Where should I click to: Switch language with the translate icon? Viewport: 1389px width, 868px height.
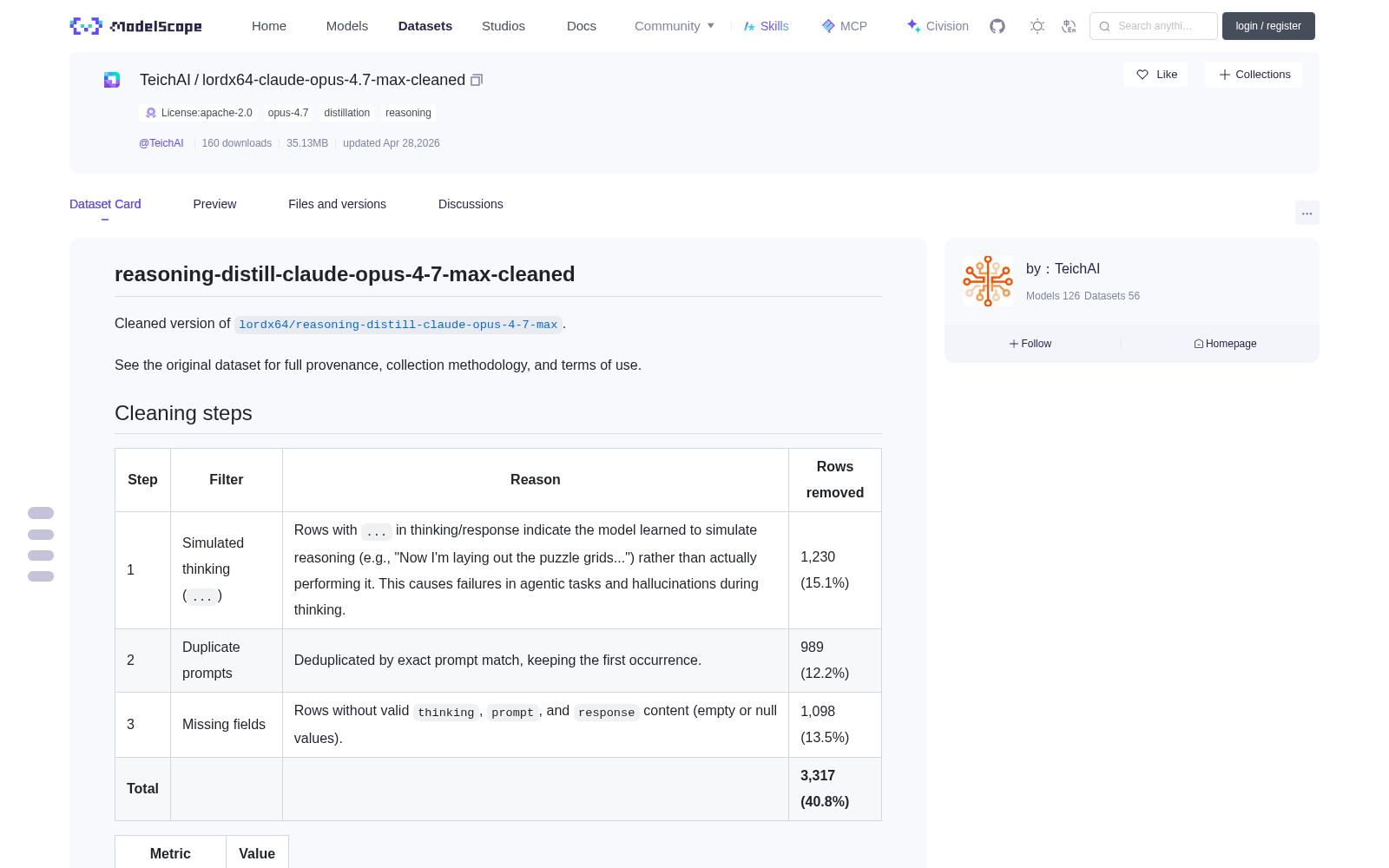pyautogui.click(x=1070, y=26)
